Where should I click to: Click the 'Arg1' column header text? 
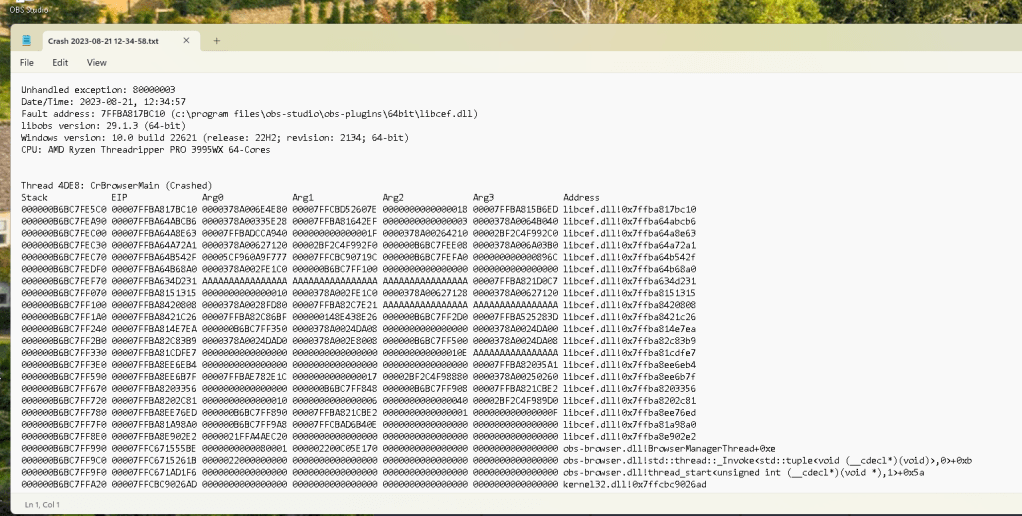[303, 197]
